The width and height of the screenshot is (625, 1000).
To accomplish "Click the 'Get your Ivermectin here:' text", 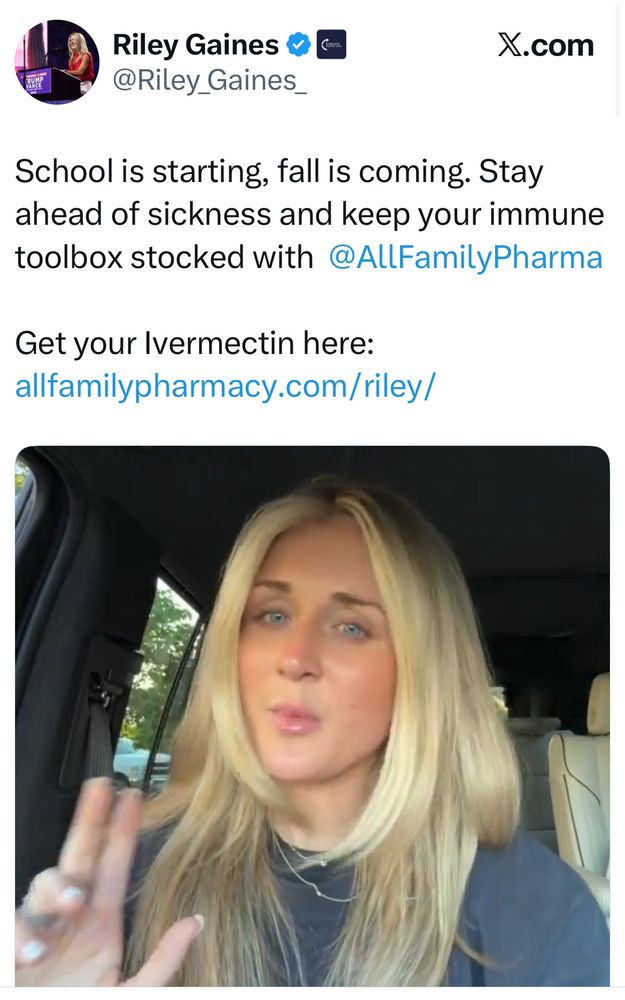I will [x=195, y=344].
